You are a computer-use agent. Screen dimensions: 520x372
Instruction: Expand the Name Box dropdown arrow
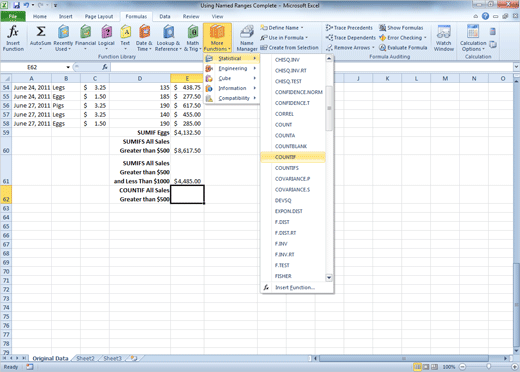68,67
